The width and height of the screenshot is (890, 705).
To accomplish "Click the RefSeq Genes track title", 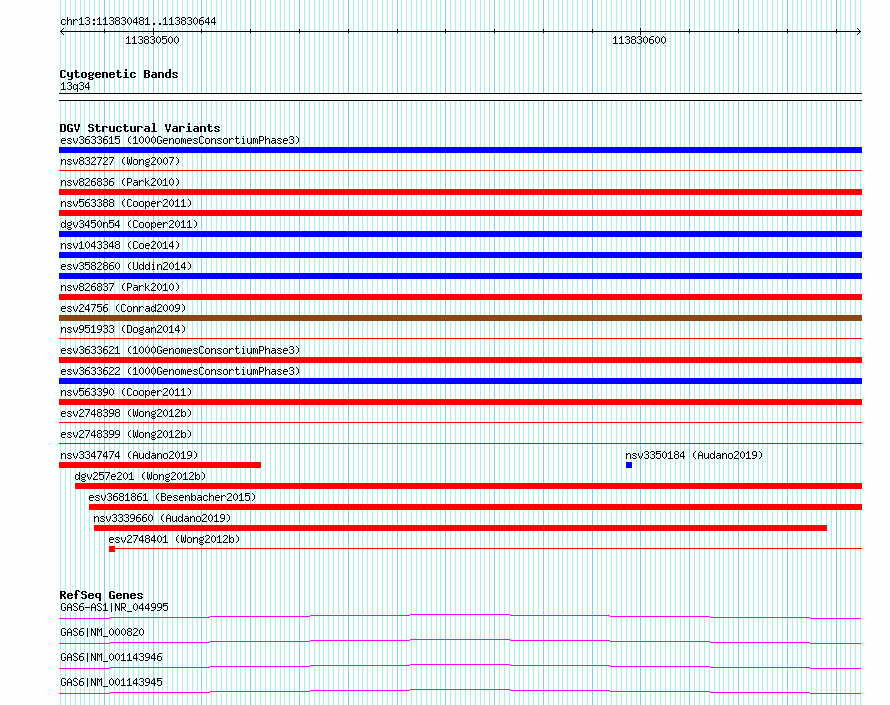I will coord(101,595).
